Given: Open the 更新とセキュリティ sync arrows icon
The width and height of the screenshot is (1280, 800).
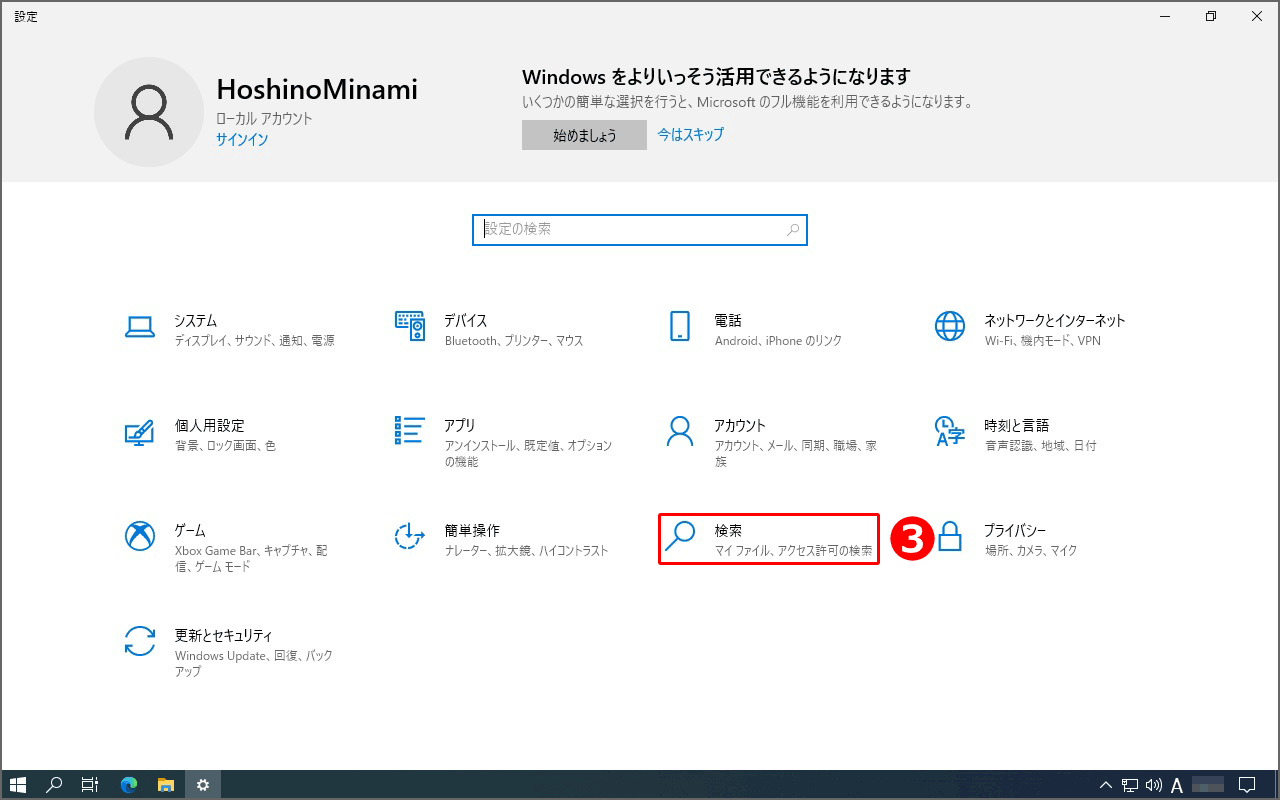Looking at the screenshot, I should [x=139, y=641].
